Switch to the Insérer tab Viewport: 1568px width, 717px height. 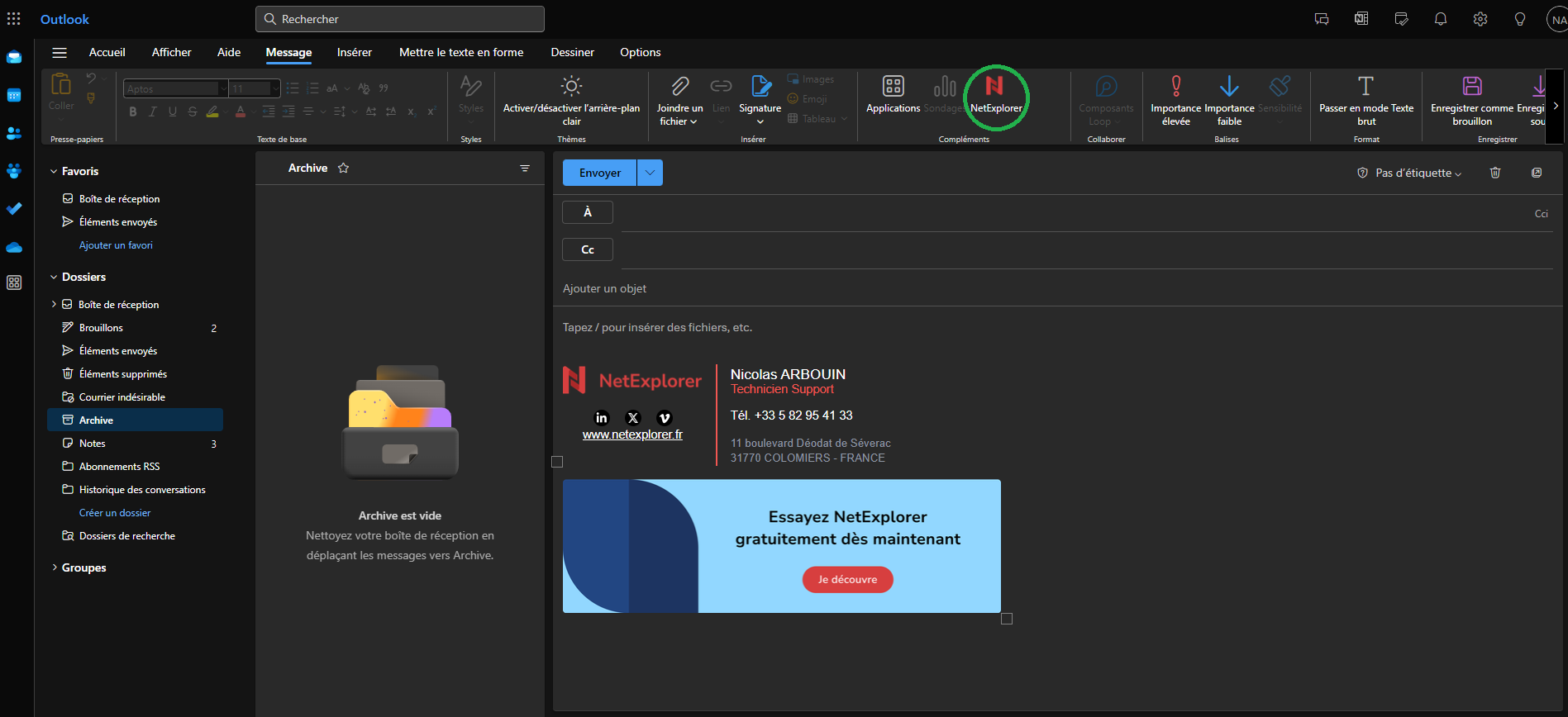(x=355, y=52)
